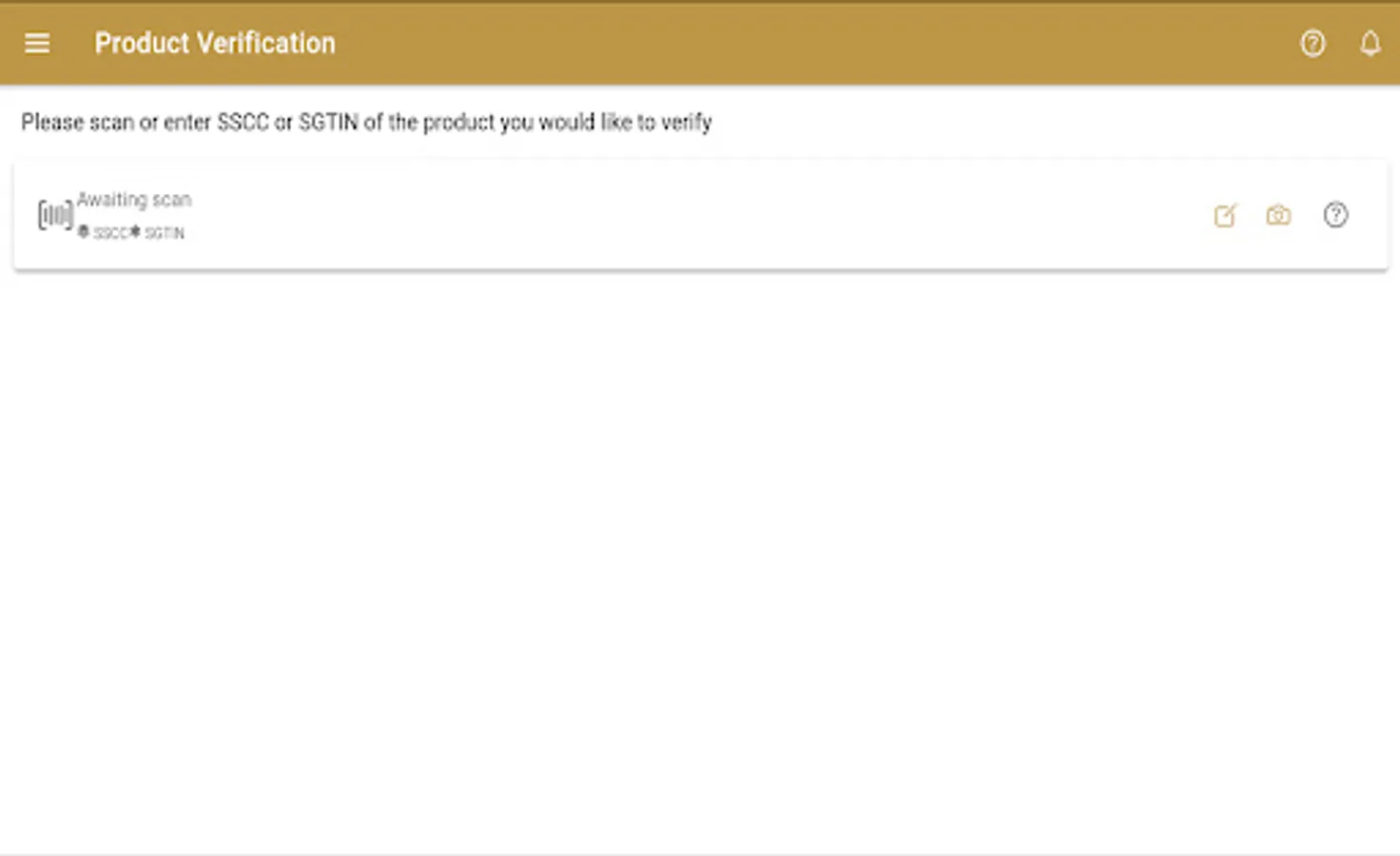Click the word SGTIN in the instruction line
1400x856 pixels.
coord(328,123)
